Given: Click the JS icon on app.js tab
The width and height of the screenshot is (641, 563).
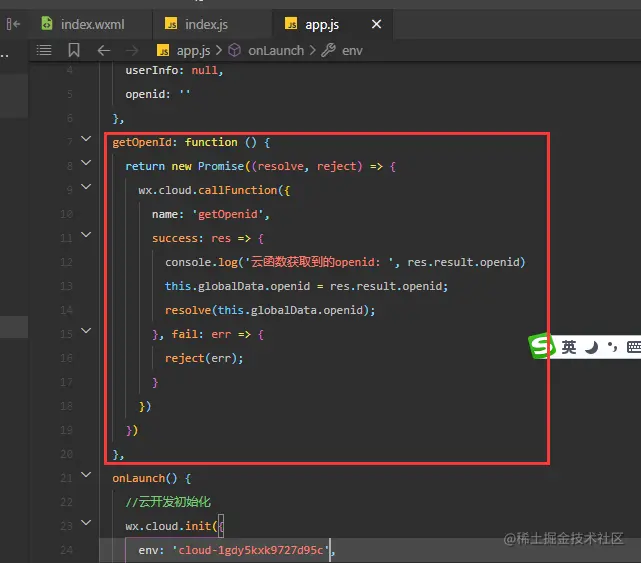Looking at the screenshot, I should (x=291, y=24).
